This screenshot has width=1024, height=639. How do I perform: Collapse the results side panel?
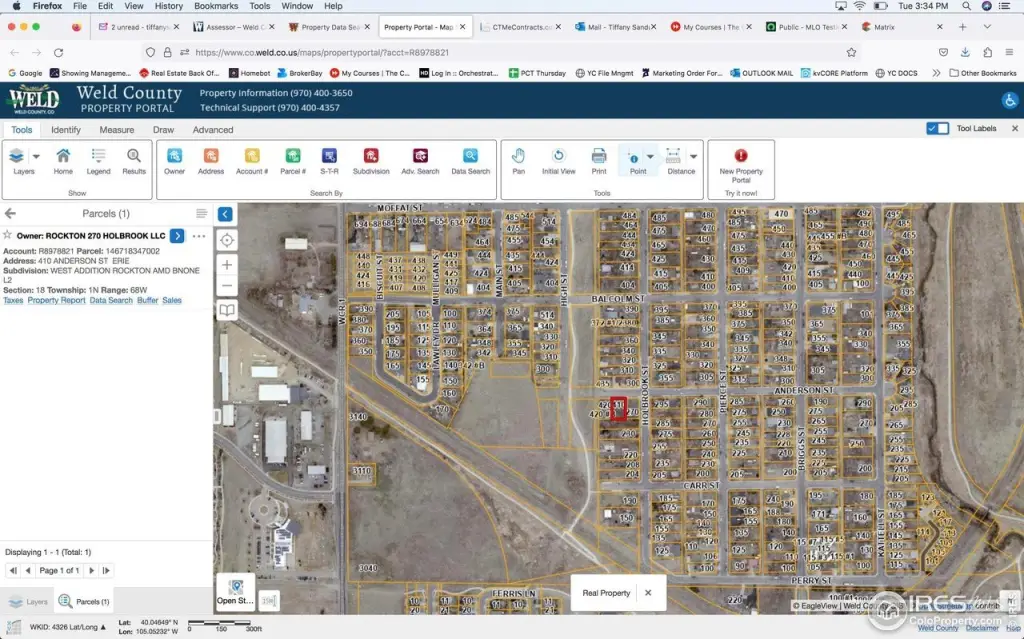tap(225, 214)
